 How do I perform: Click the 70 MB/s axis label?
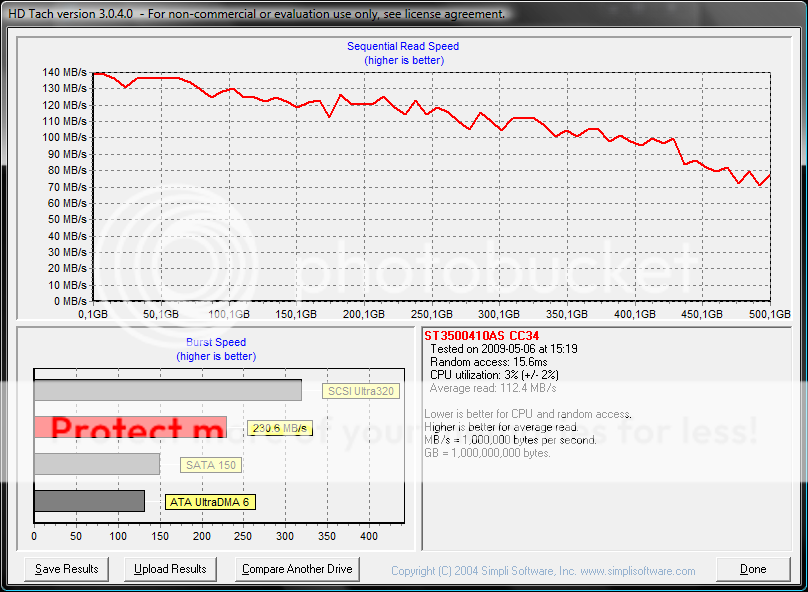[67, 187]
